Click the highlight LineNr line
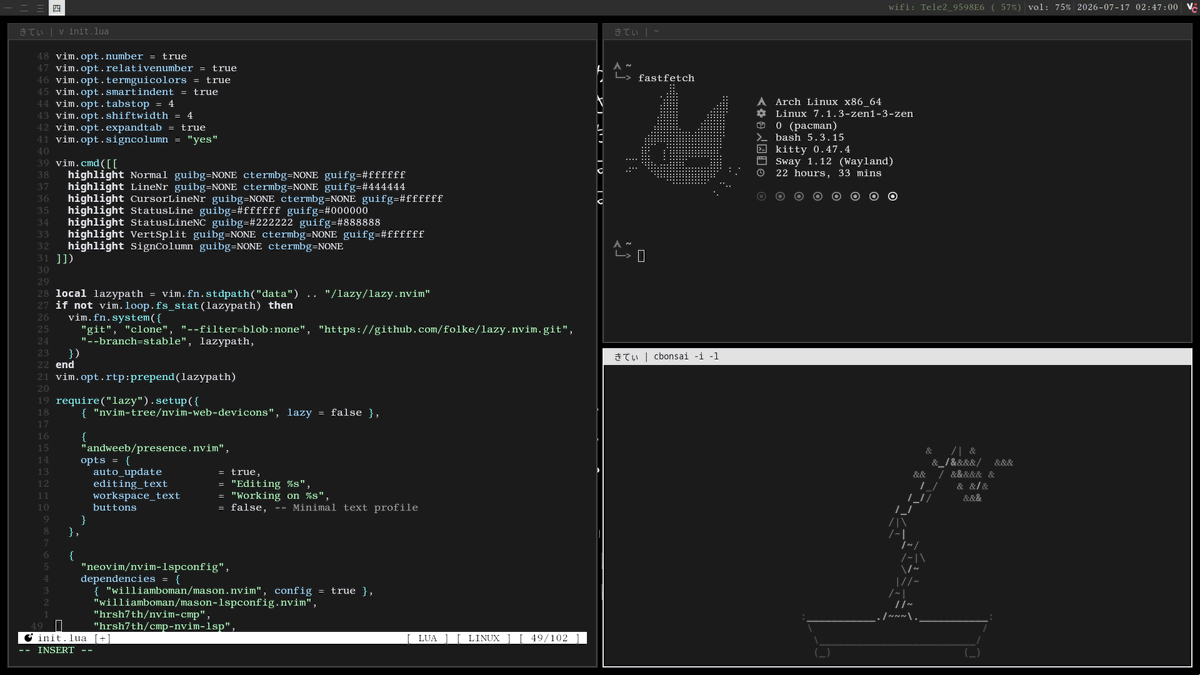 tap(236, 187)
